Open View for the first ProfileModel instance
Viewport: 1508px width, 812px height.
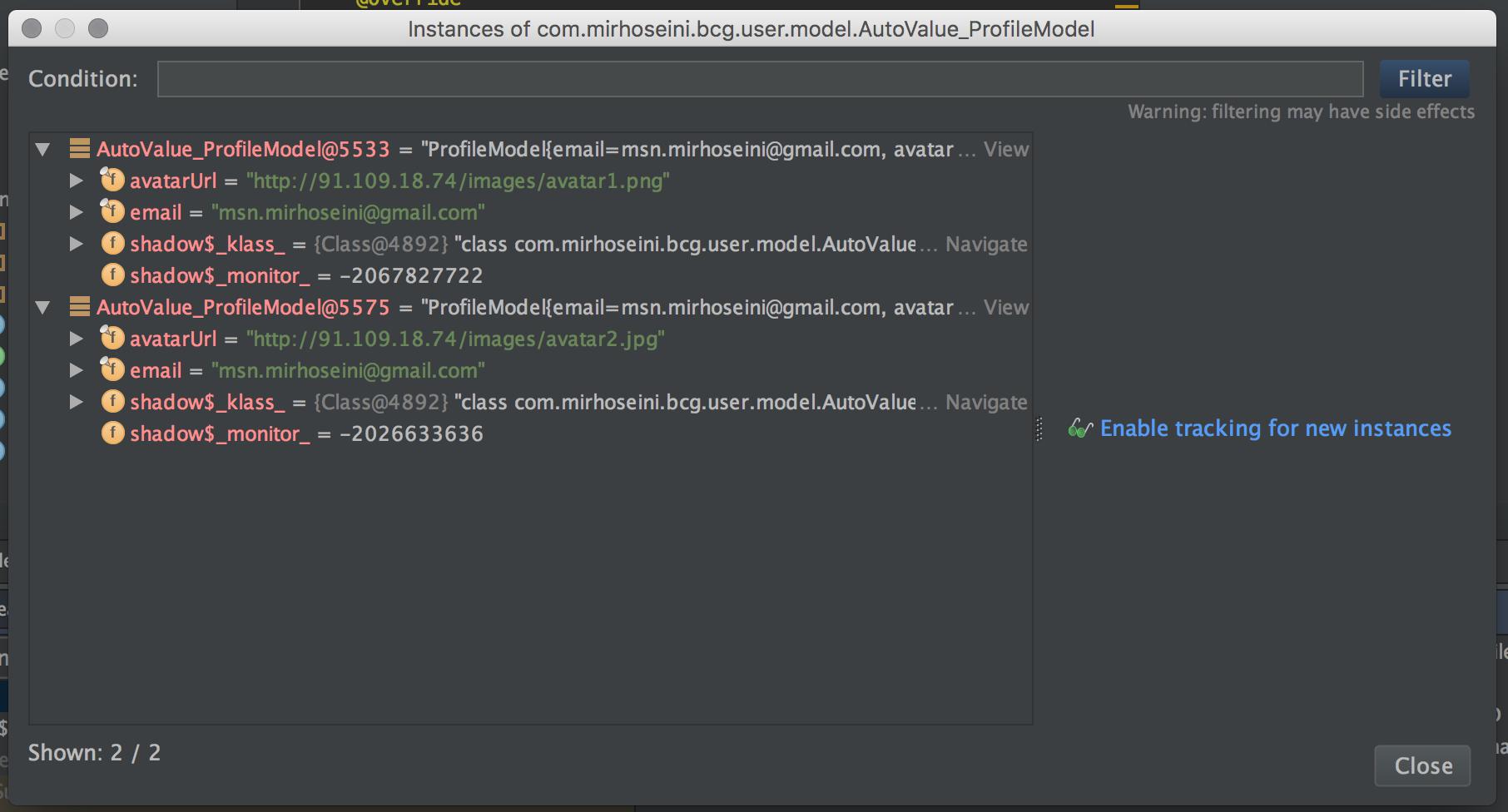1006,149
